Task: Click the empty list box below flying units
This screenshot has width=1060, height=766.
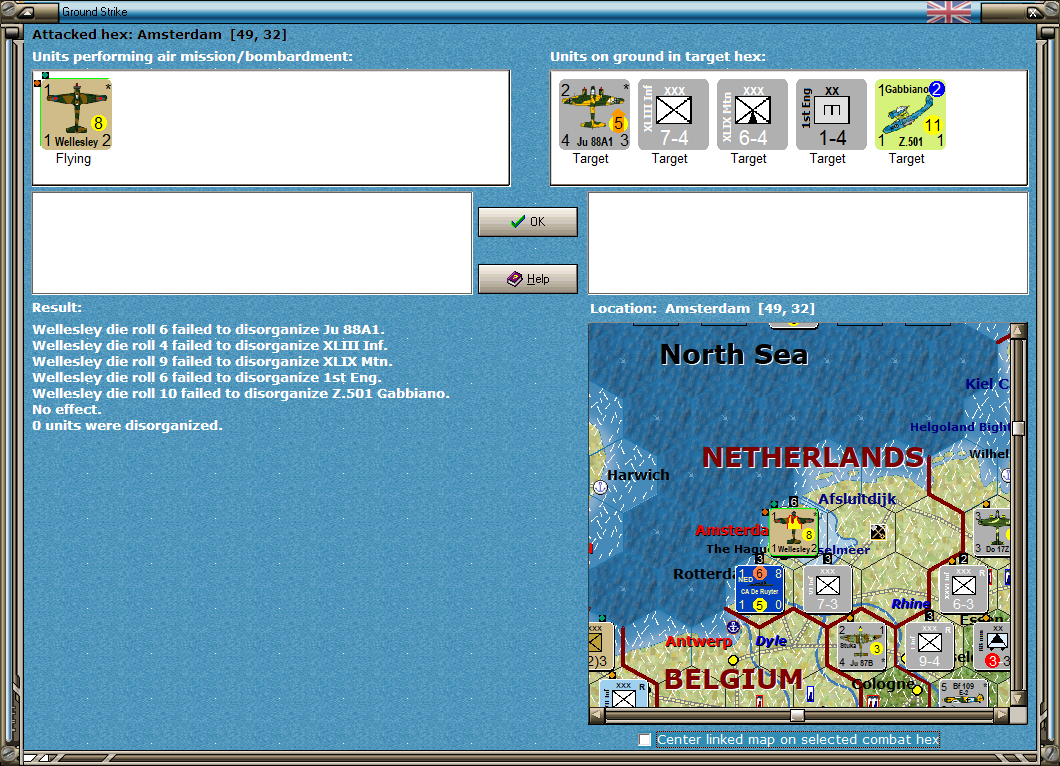Action: coord(252,243)
